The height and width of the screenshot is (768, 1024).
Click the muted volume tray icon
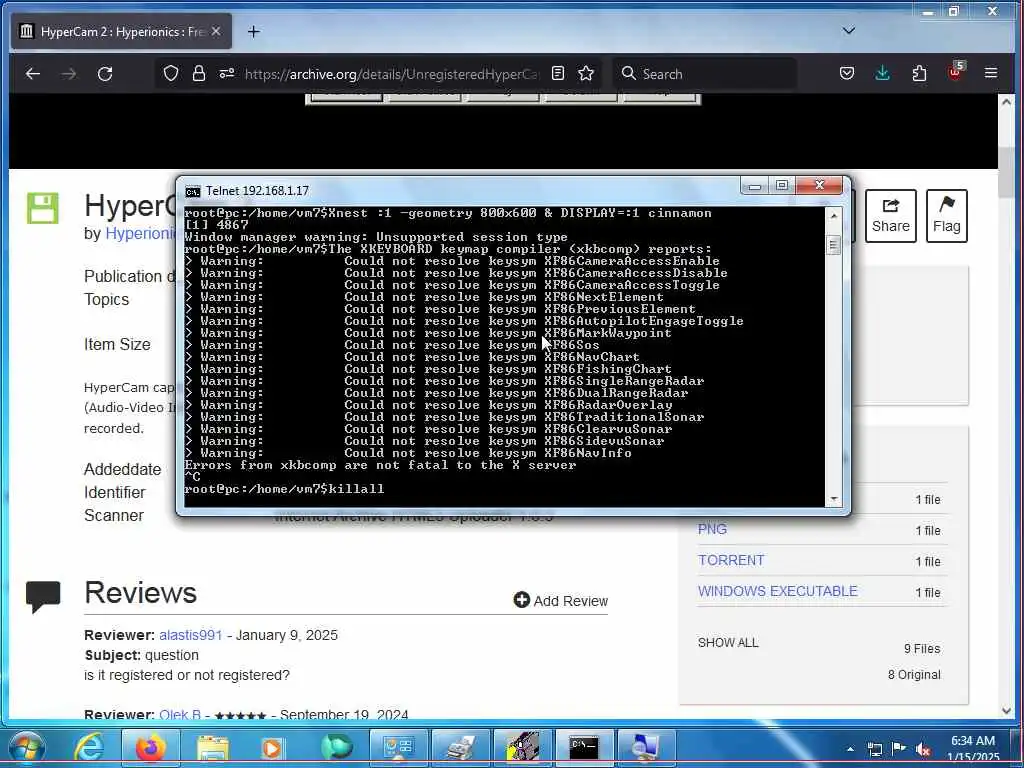(x=923, y=750)
